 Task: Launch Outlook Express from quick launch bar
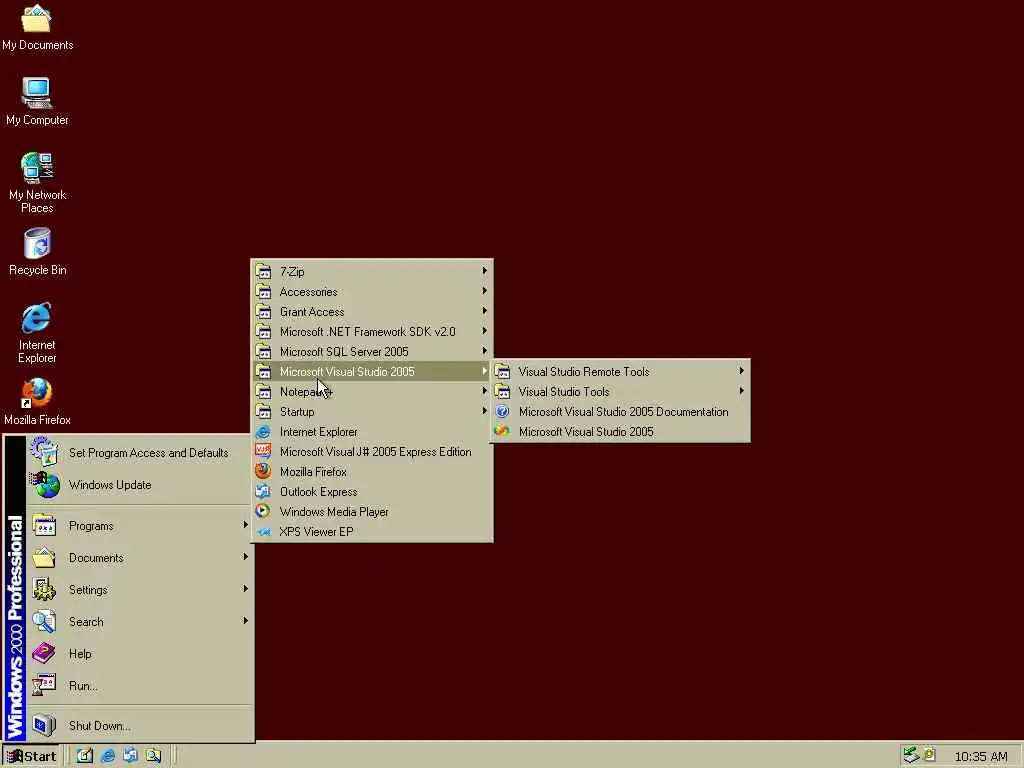[x=130, y=756]
